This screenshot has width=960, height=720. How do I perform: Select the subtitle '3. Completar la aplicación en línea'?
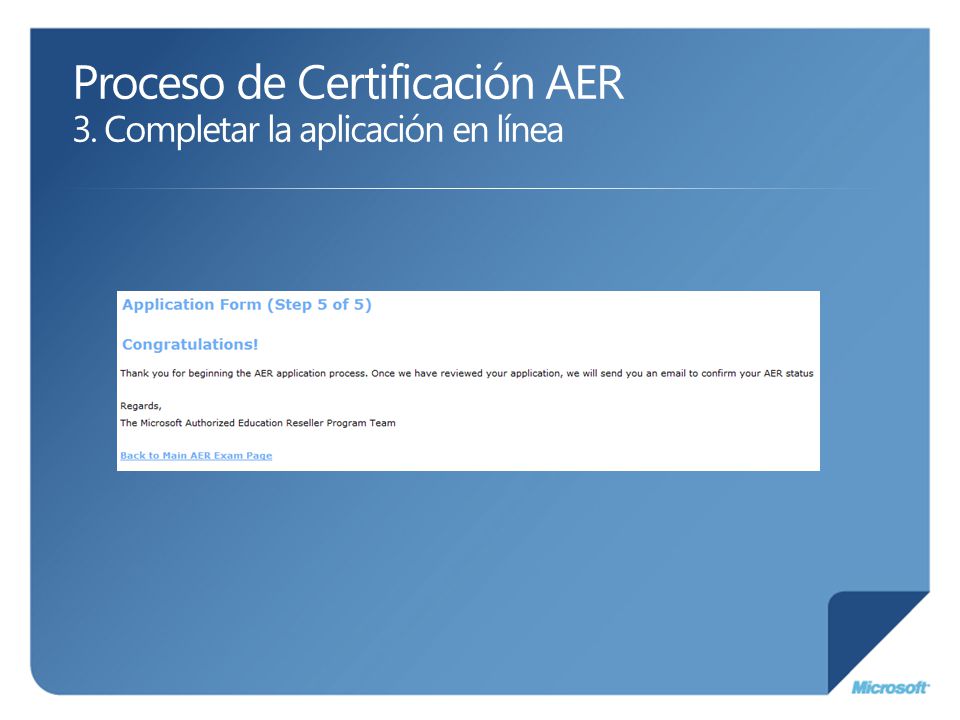pos(318,129)
